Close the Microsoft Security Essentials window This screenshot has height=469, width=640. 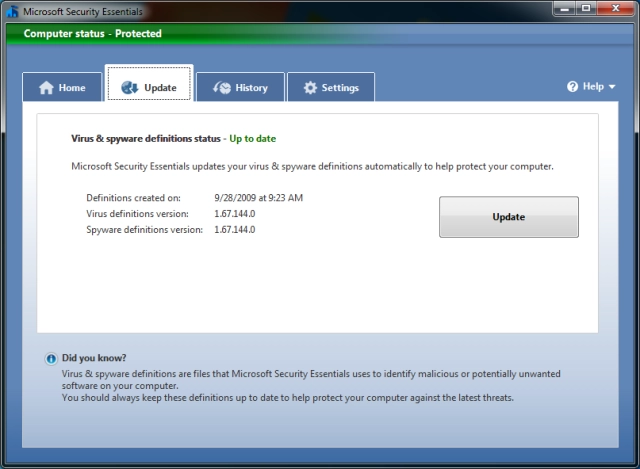click(x=616, y=9)
